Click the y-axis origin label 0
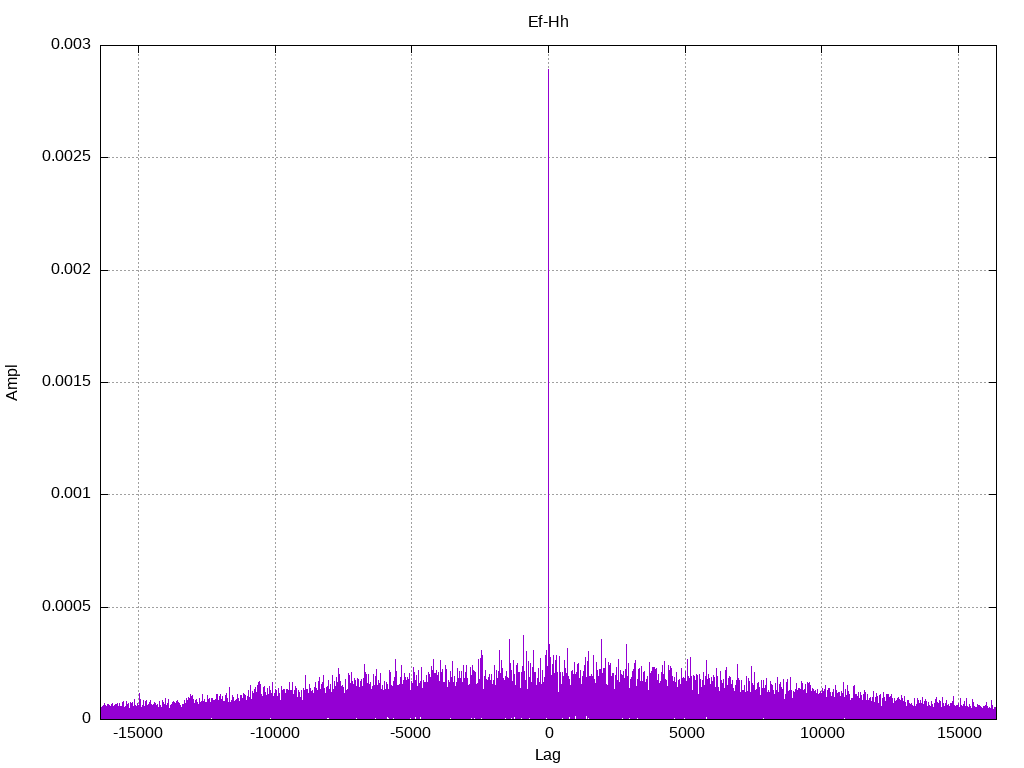The image size is (1024, 768). (x=86, y=718)
